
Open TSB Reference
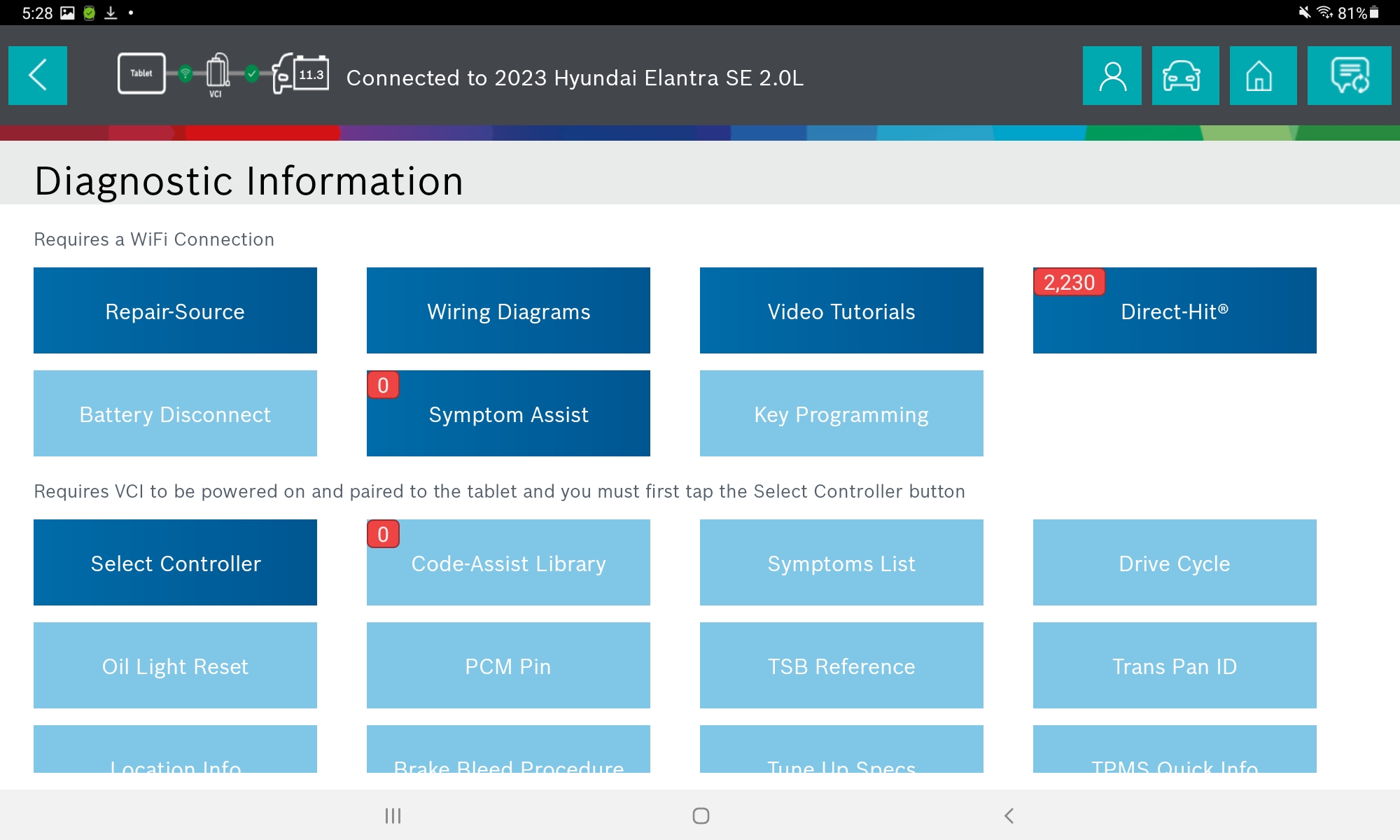click(841, 666)
